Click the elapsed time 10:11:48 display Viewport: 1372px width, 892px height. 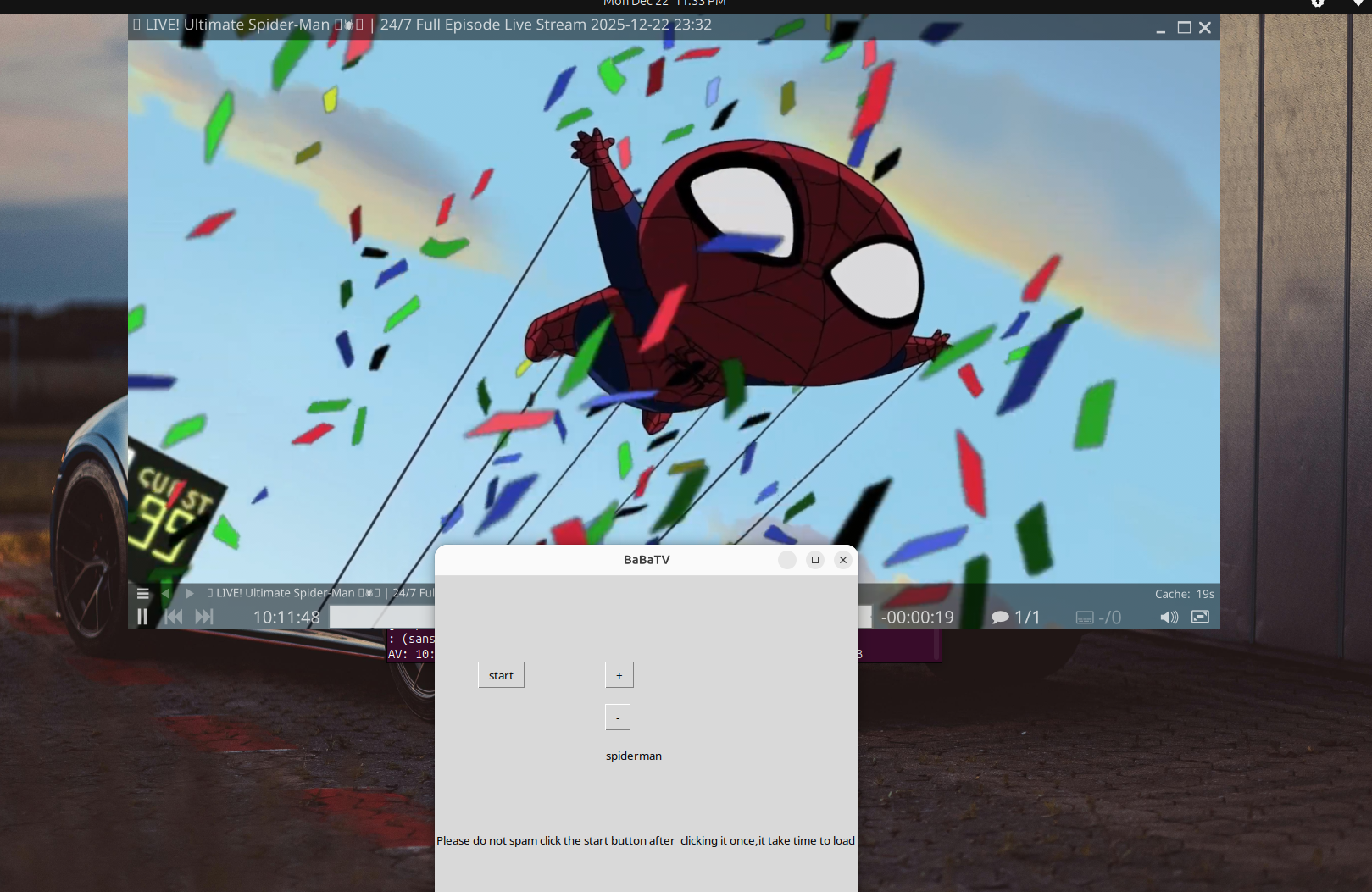point(286,617)
